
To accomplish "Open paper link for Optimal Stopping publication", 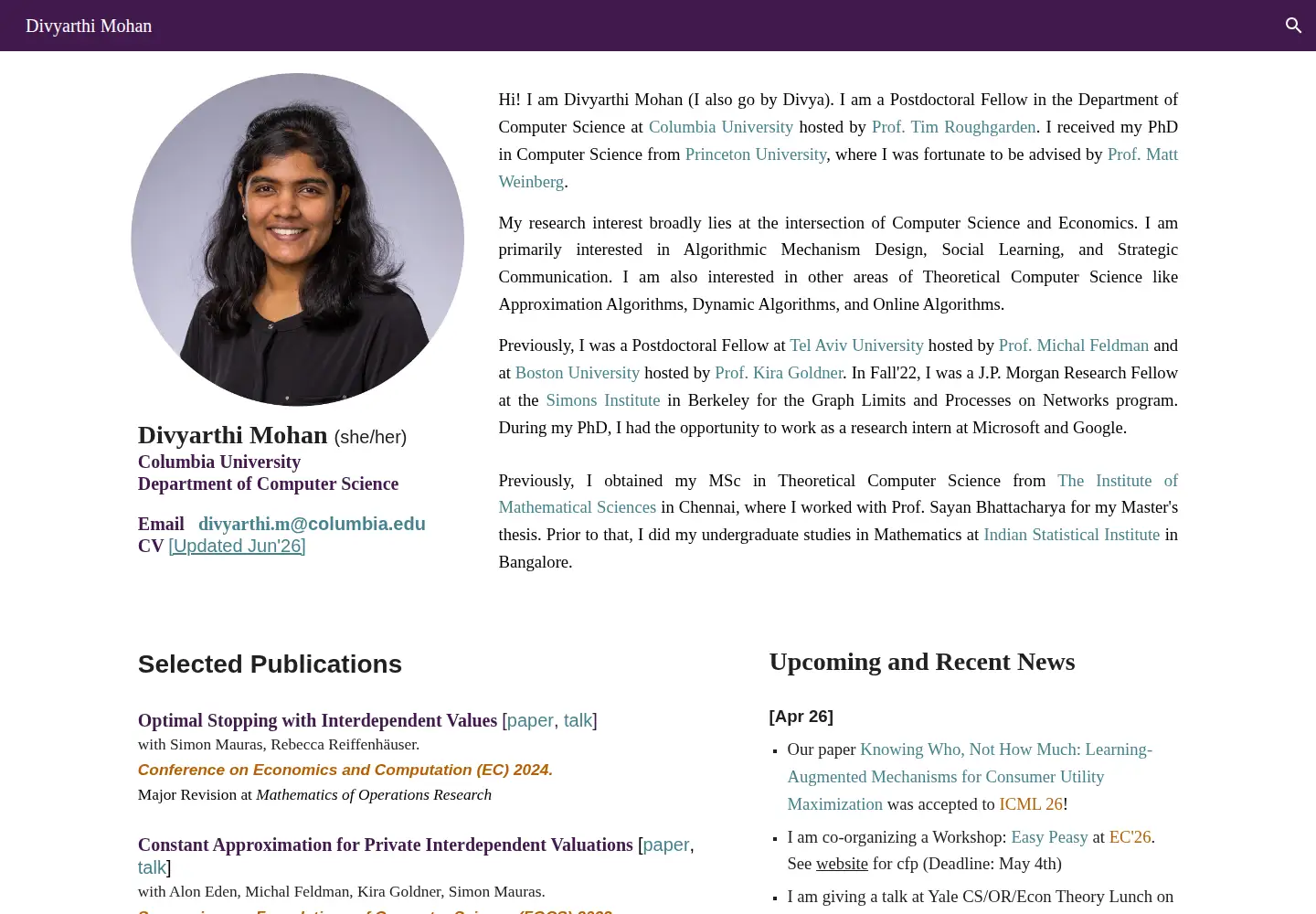I will [x=530, y=720].
